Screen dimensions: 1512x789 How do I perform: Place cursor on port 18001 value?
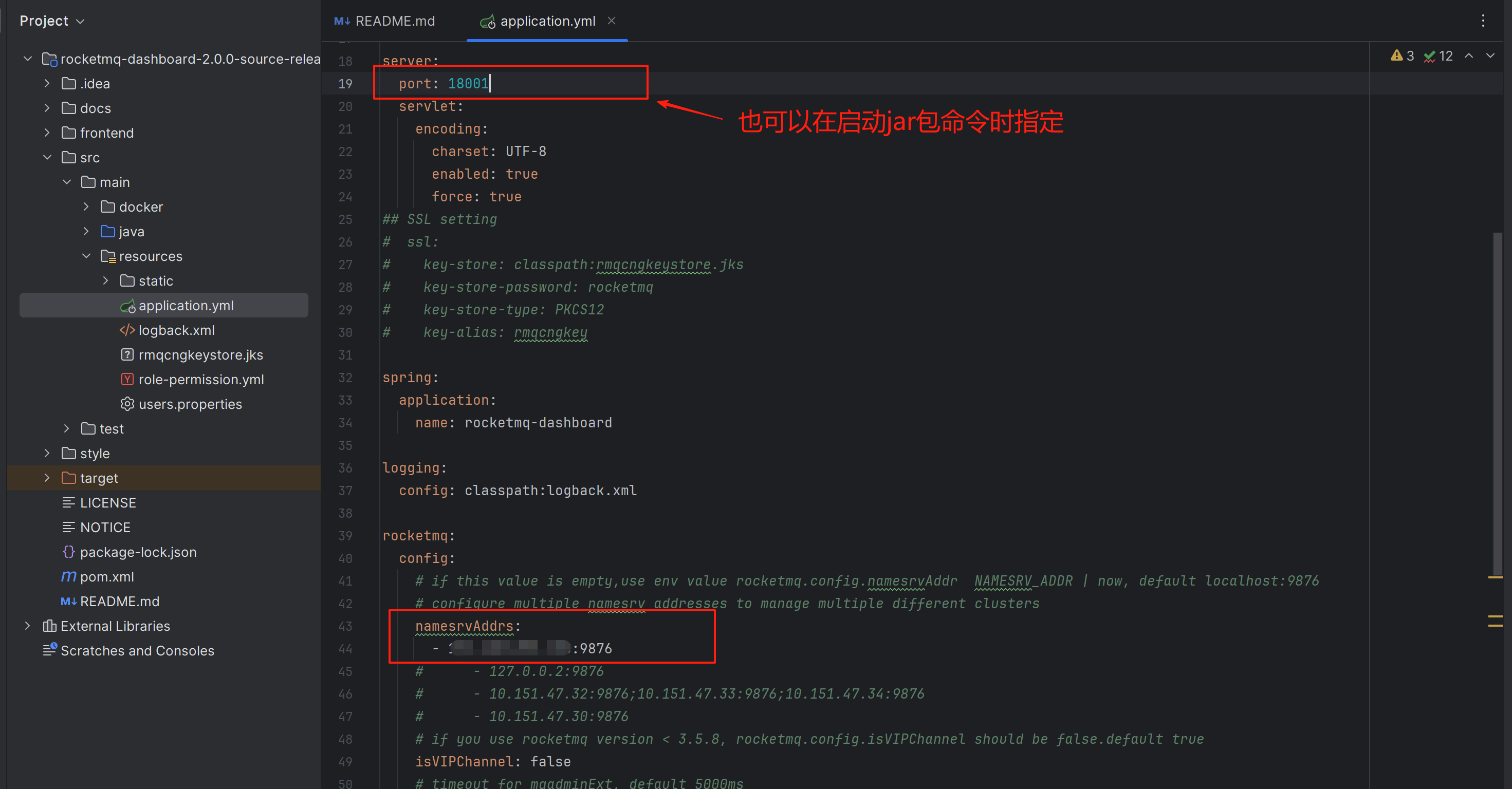tap(468, 83)
